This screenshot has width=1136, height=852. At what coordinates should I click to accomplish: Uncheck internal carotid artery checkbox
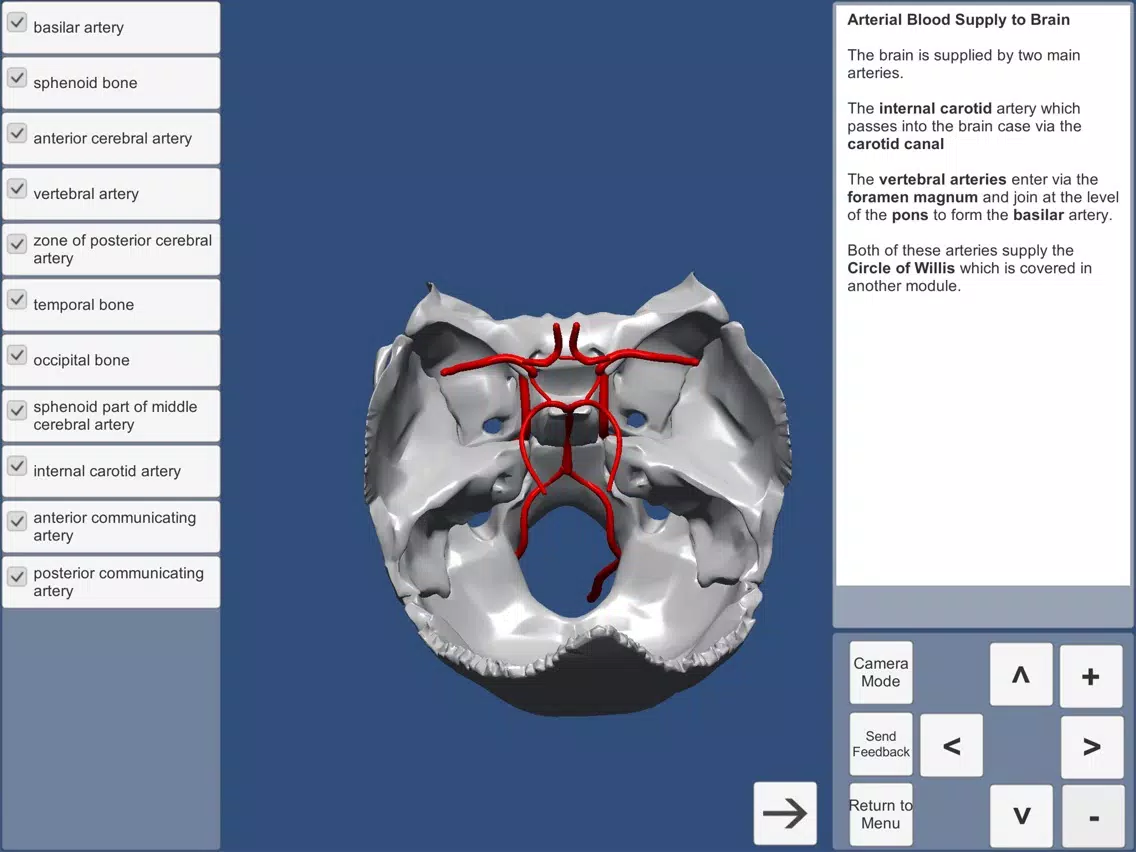[17, 466]
